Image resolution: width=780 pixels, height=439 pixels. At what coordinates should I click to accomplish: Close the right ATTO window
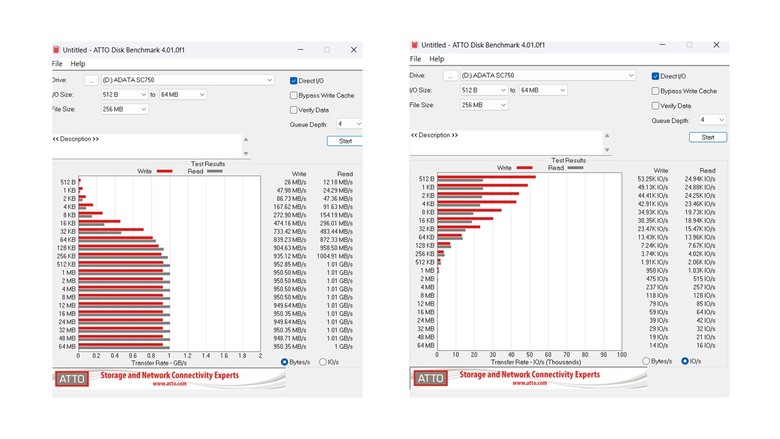click(x=716, y=45)
